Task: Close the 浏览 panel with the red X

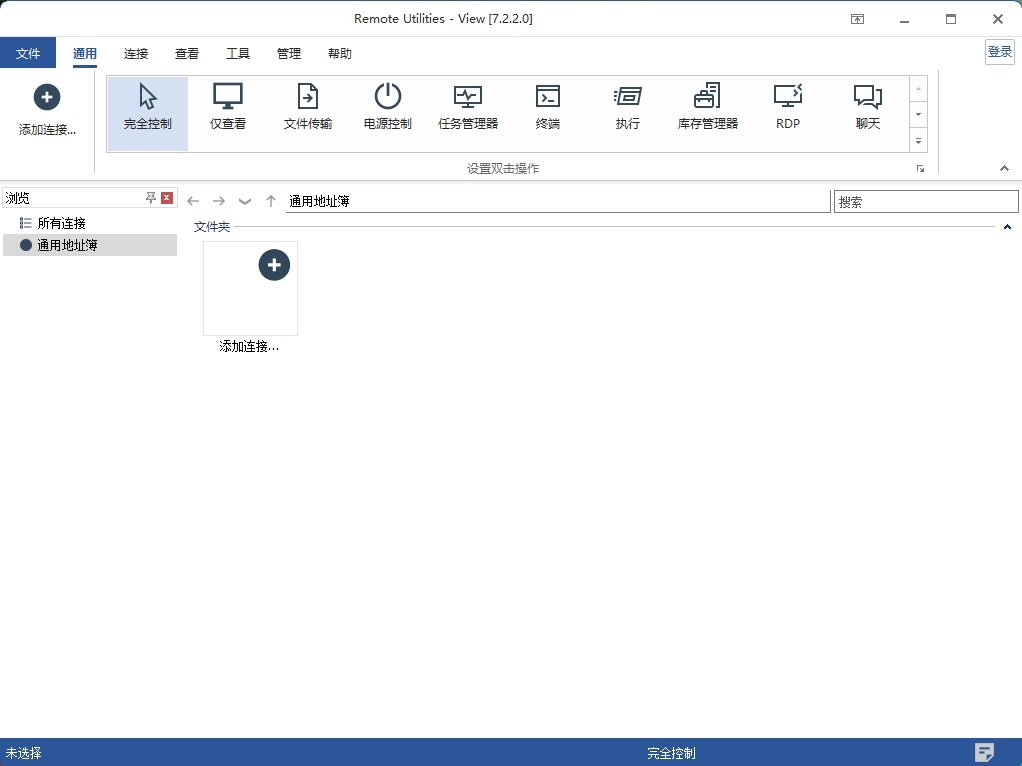Action: (165, 197)
